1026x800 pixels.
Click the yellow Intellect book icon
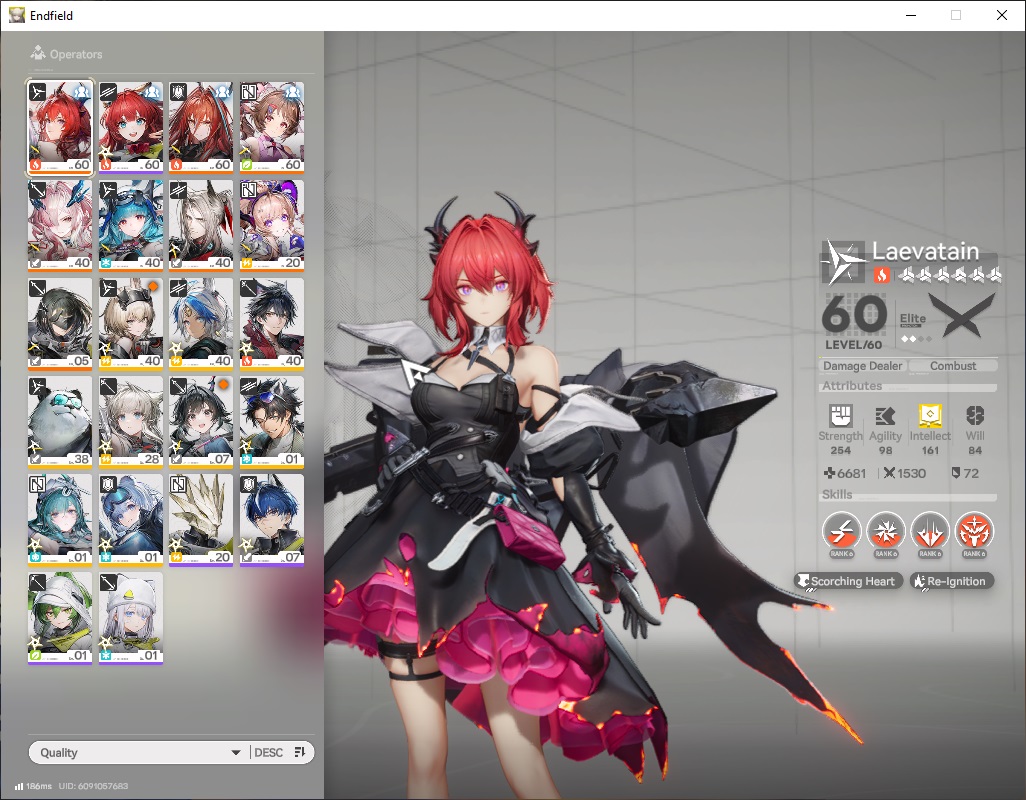click(x=930, y=415)
